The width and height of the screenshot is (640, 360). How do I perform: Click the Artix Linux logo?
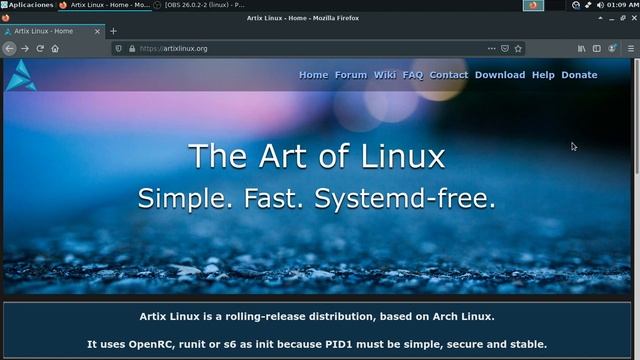(21, 75)
